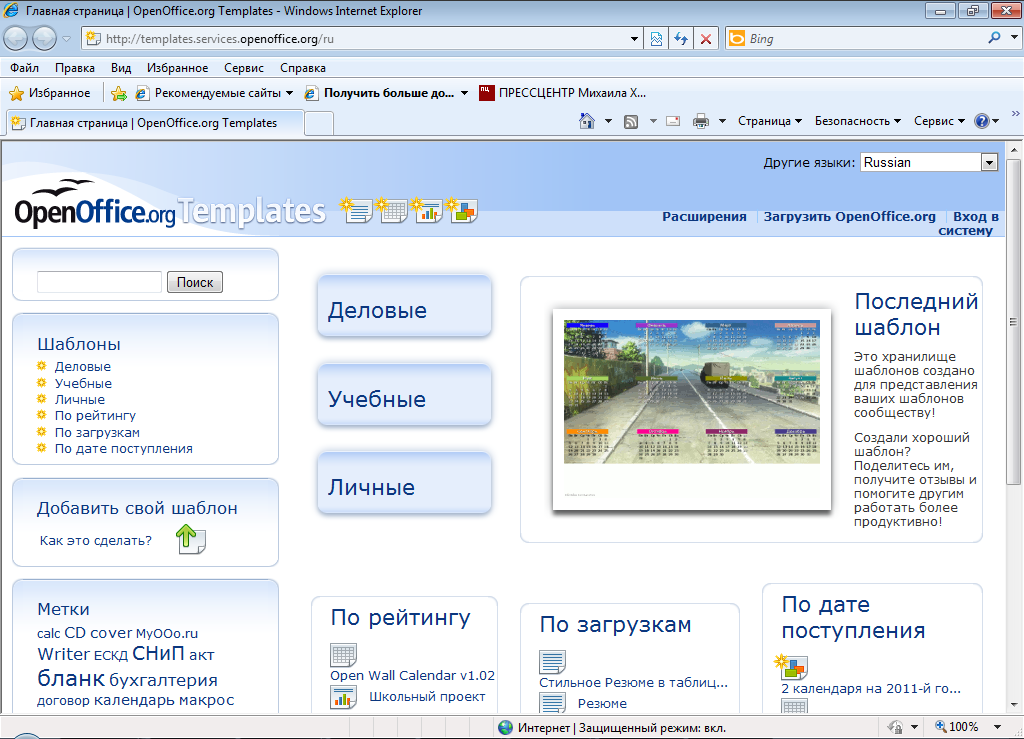Click the Как это сделать? link
Viewport: 1024px width, 739px height.
point(96,541)
